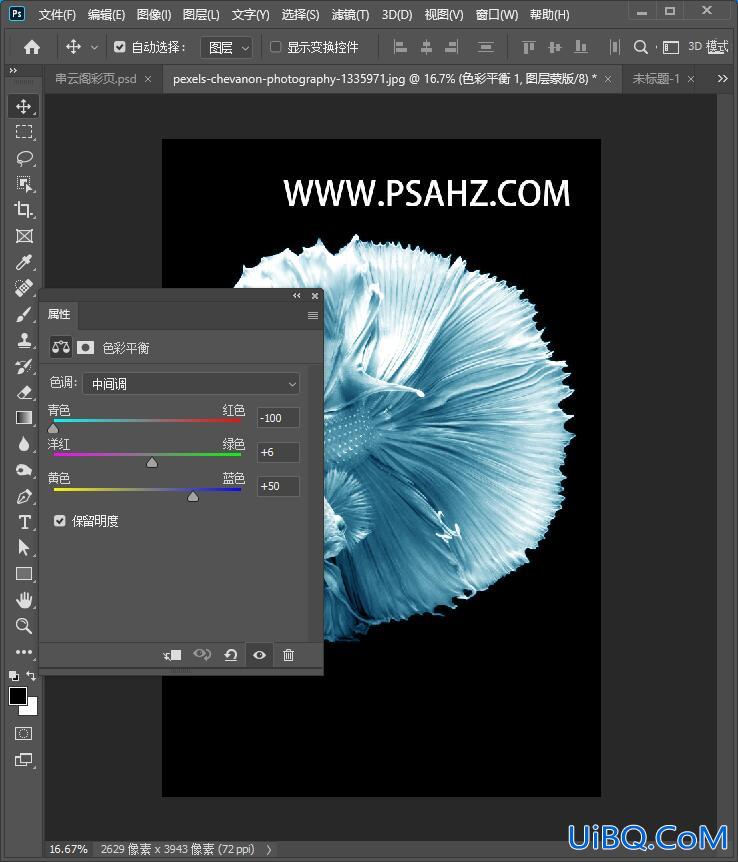The image size is (738, 862).
Task: Show hidden document tabs chevron
Action: point(723,79)
